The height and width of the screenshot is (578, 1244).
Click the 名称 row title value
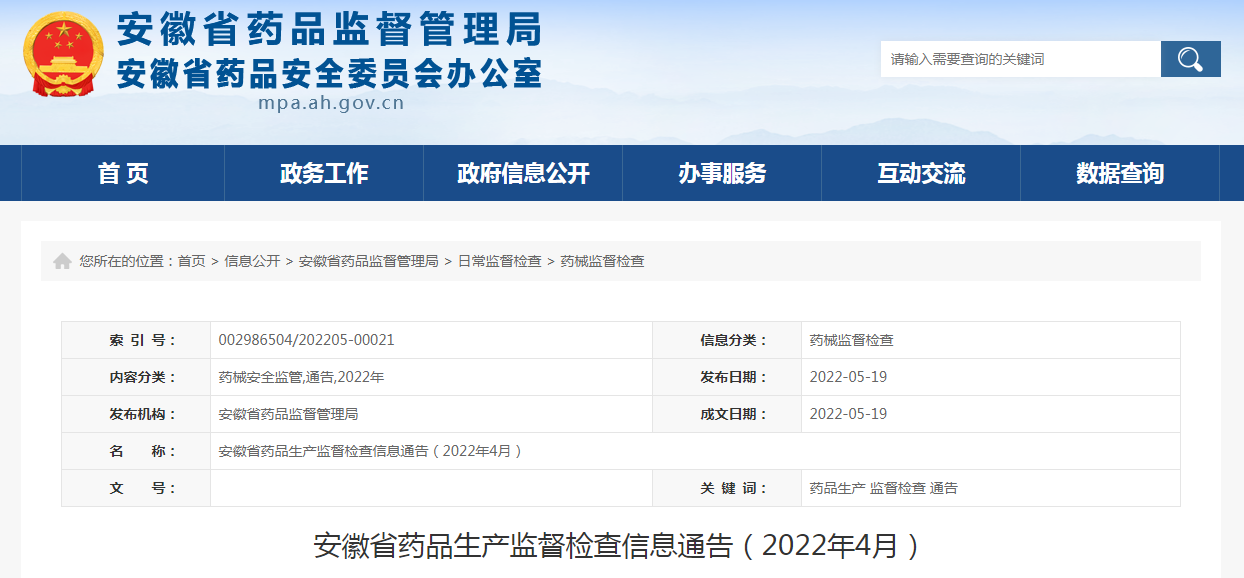point(371,451)
